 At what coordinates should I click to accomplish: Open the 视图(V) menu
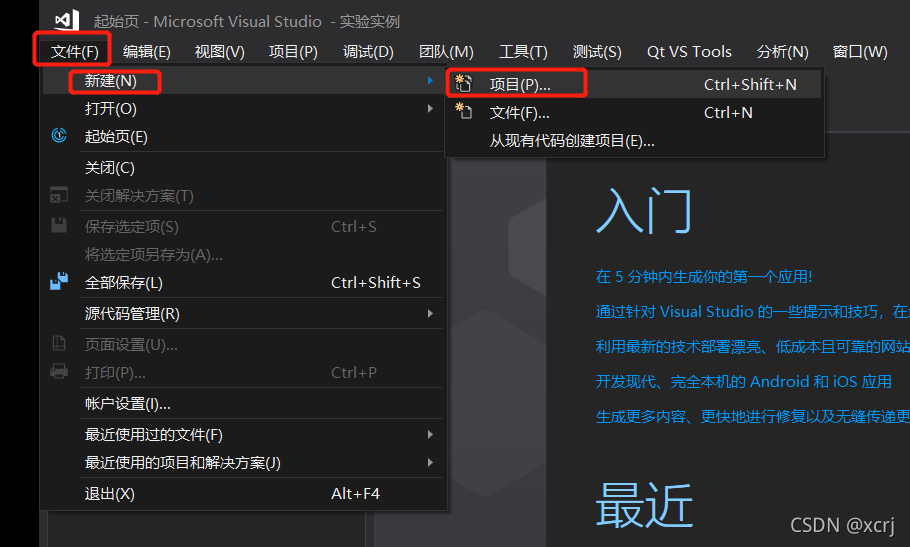(219, 52)
